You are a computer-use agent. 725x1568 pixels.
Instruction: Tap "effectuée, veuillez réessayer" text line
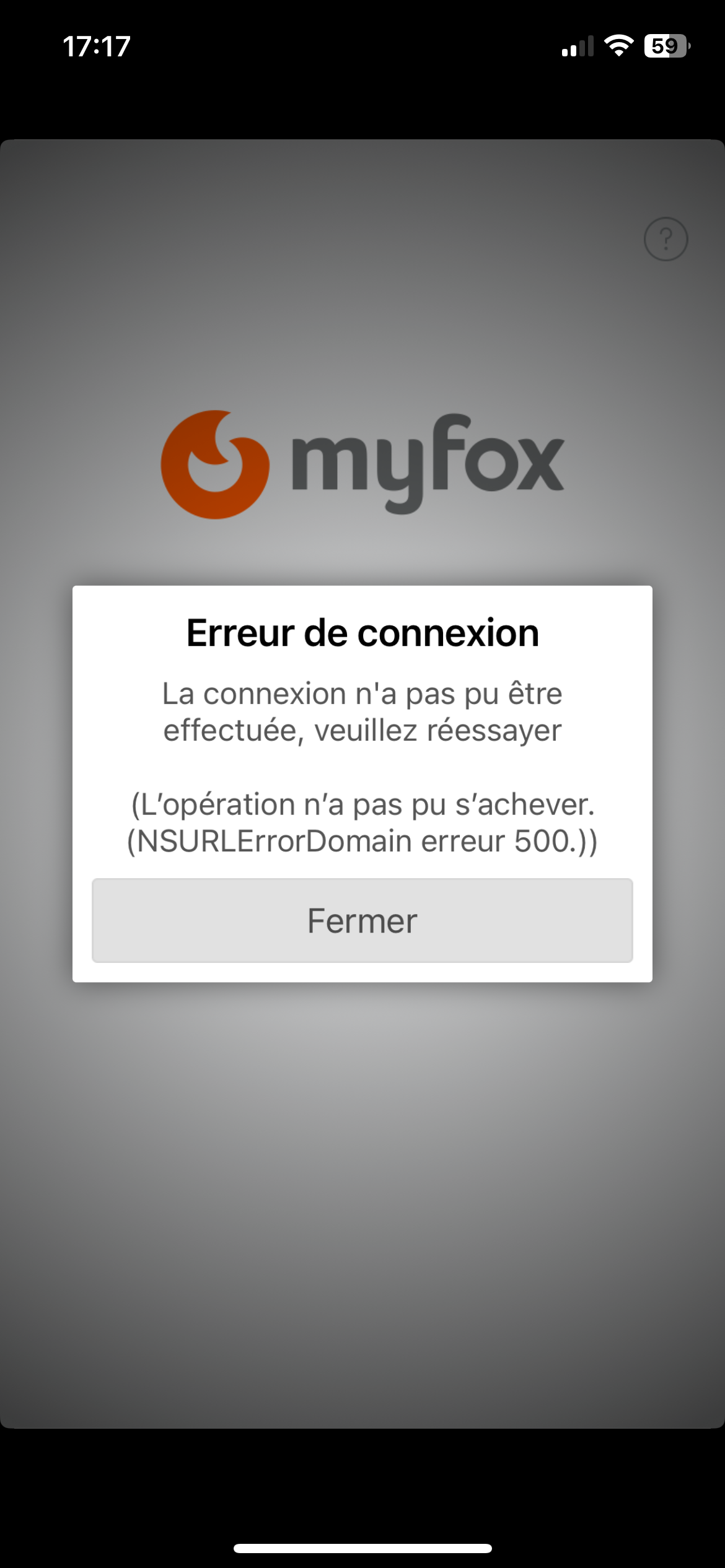[x=362, y=731]
